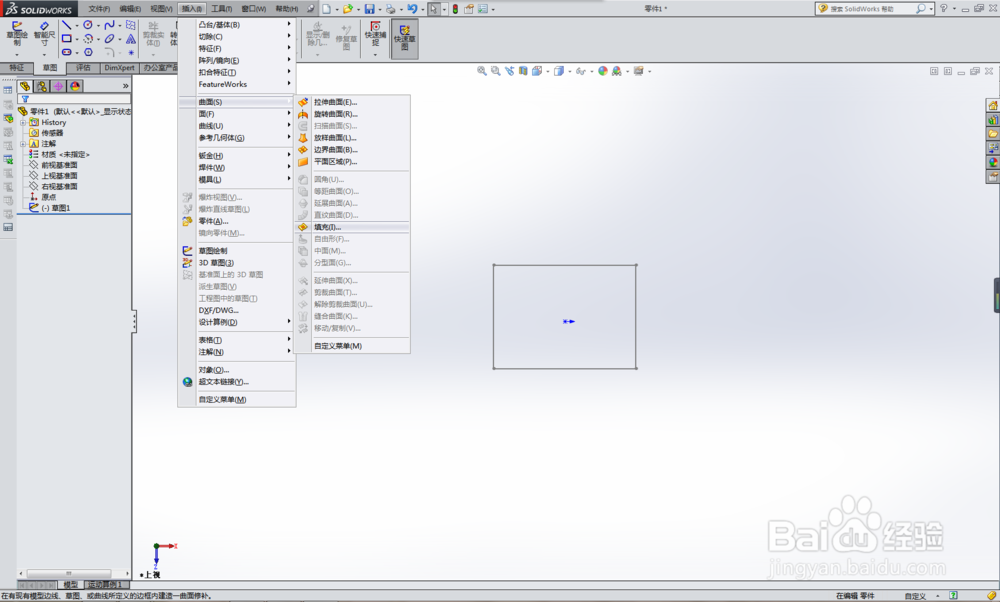This screenshot has height=602, width=1000.
Task: Click the Save icon in top toolbar
Action: [x=369, y=8]
